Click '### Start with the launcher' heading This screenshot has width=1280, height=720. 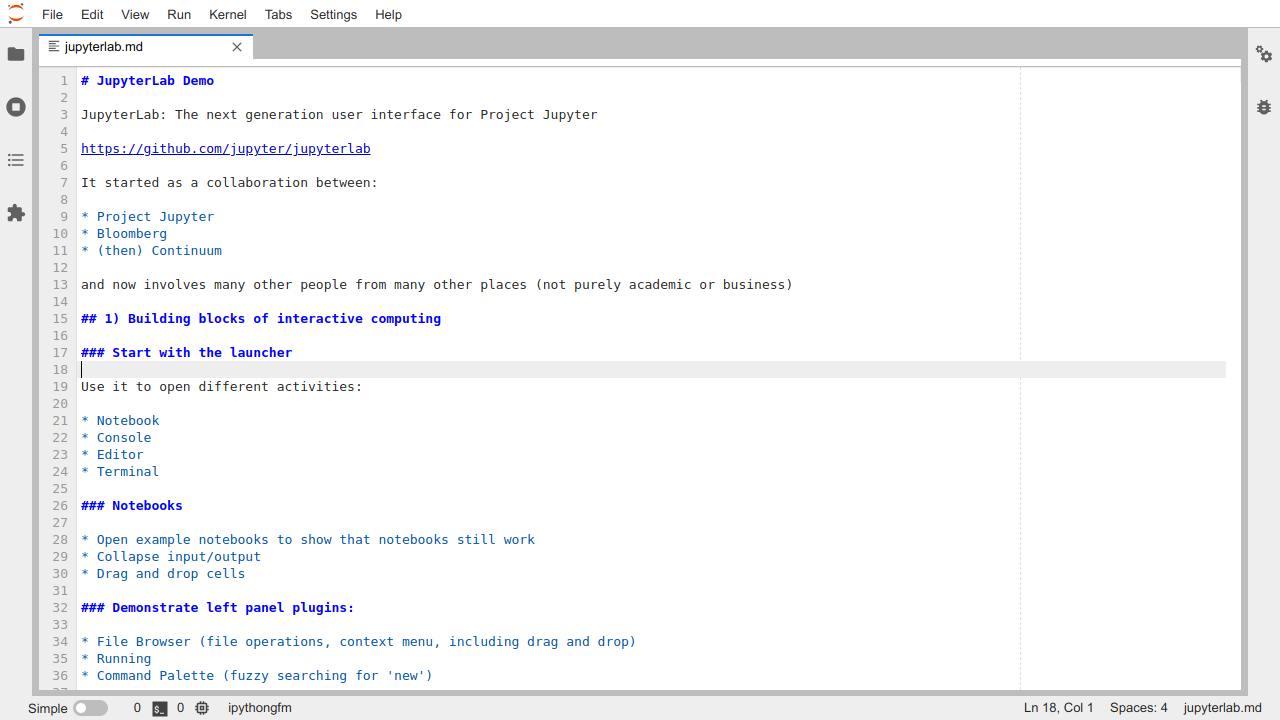(x=187, y=352)
